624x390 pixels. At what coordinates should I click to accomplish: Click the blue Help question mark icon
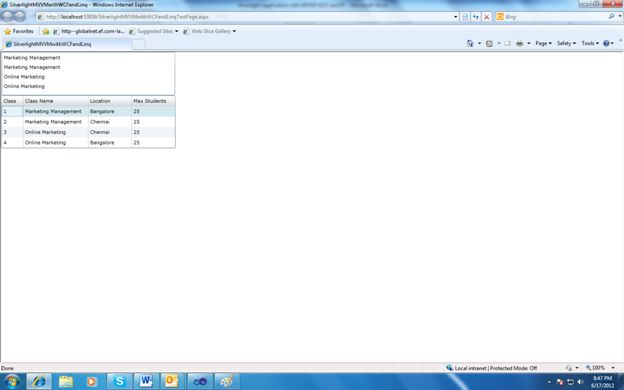(x=606, y=43)
